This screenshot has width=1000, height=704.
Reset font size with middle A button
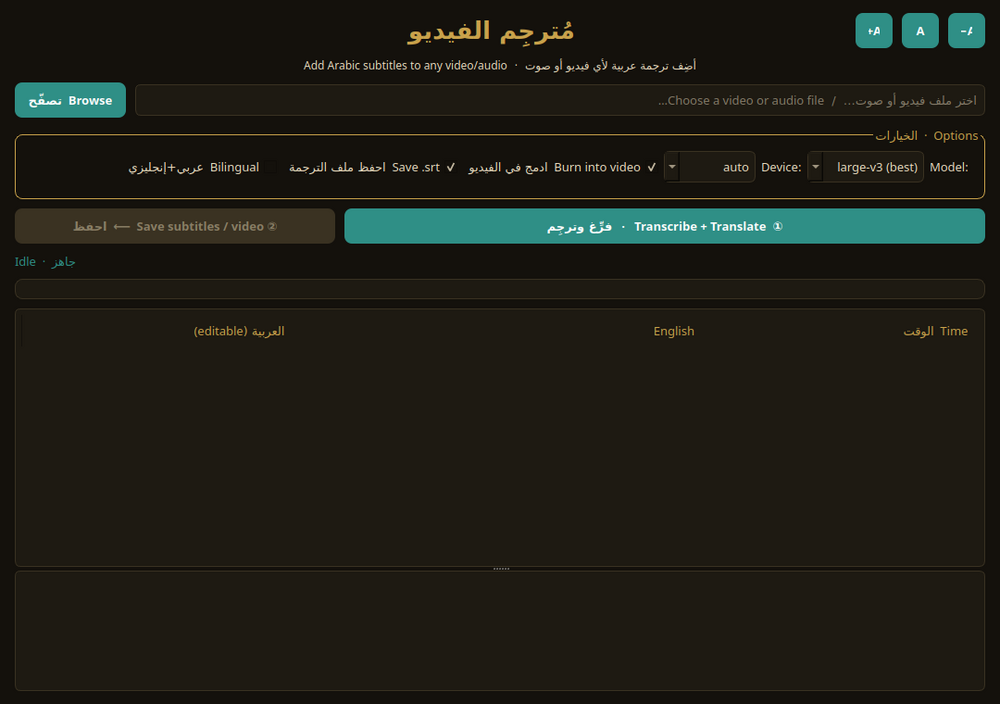[920, 31]
